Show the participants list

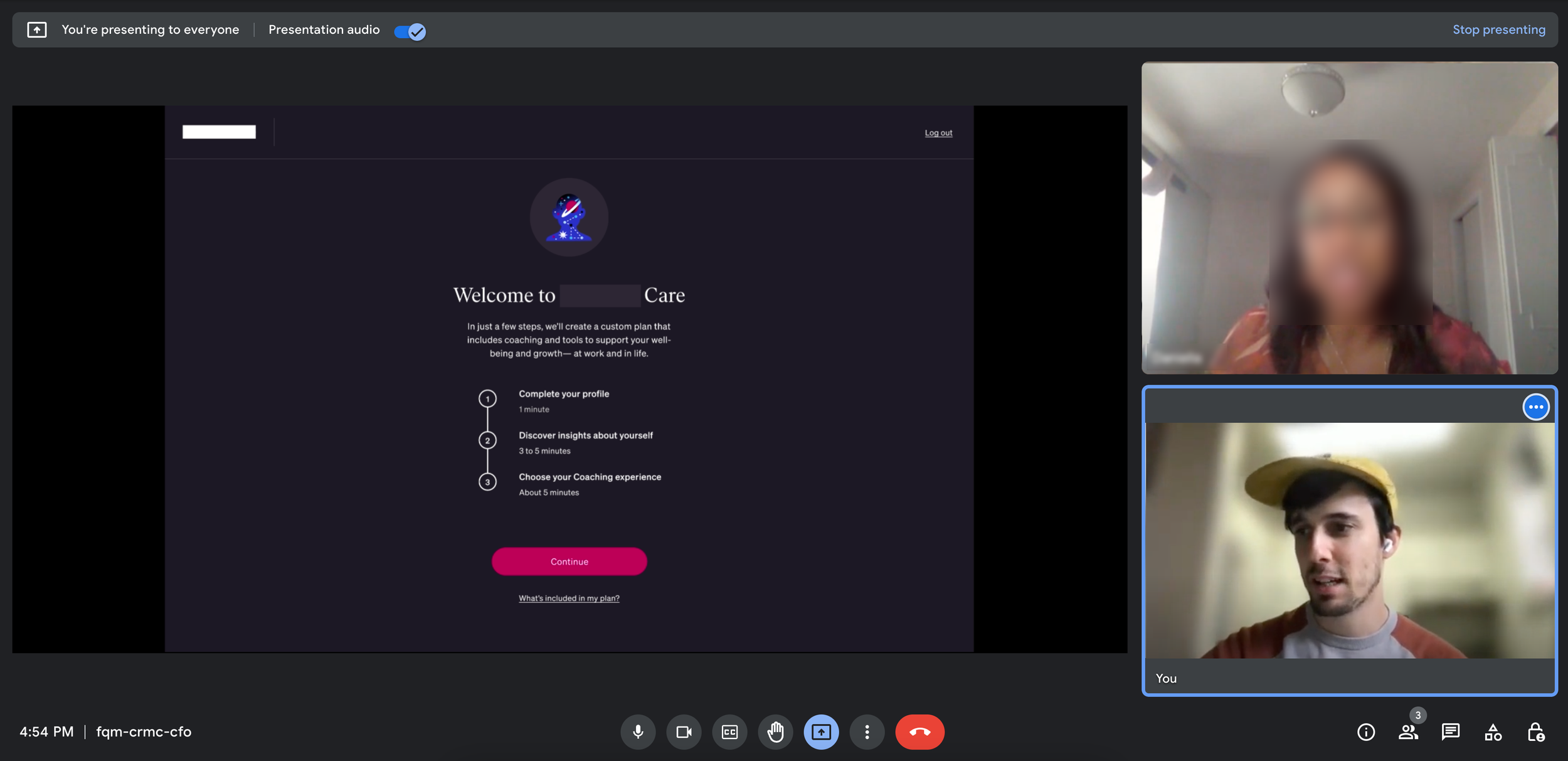pyautogui.click(x=1409, y=732)
